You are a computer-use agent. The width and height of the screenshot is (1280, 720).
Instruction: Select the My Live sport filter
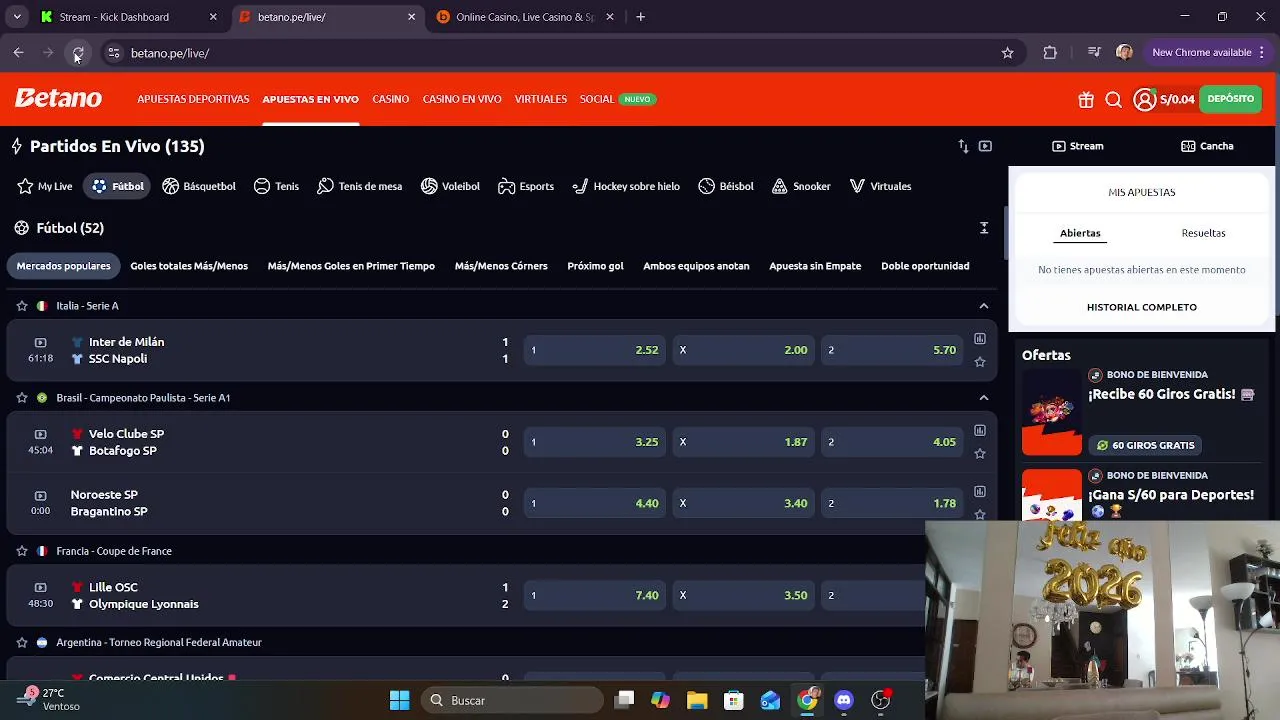[45, 186]
